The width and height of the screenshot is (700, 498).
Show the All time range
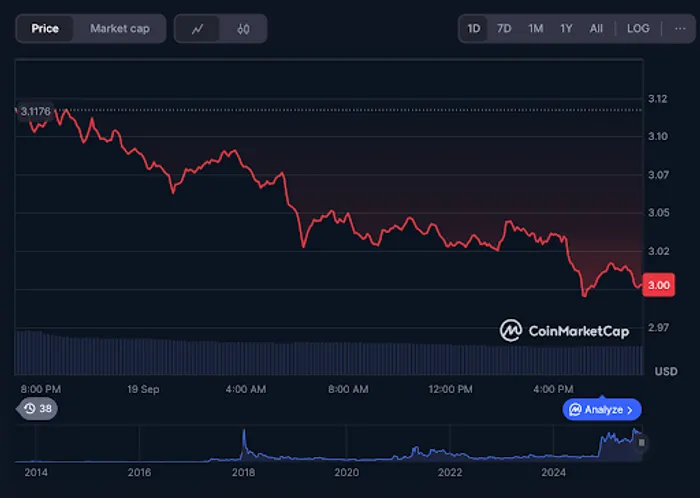pyautogui.click(x=596, y=28)
